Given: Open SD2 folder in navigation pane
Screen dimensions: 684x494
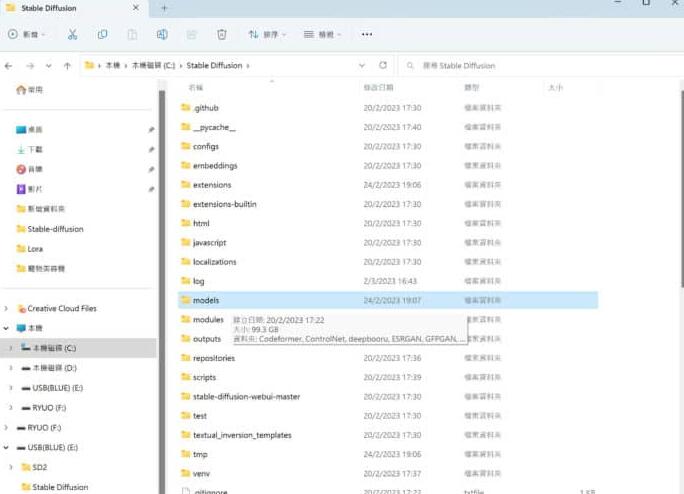Looking at the screenshot, I should (34, 467).
